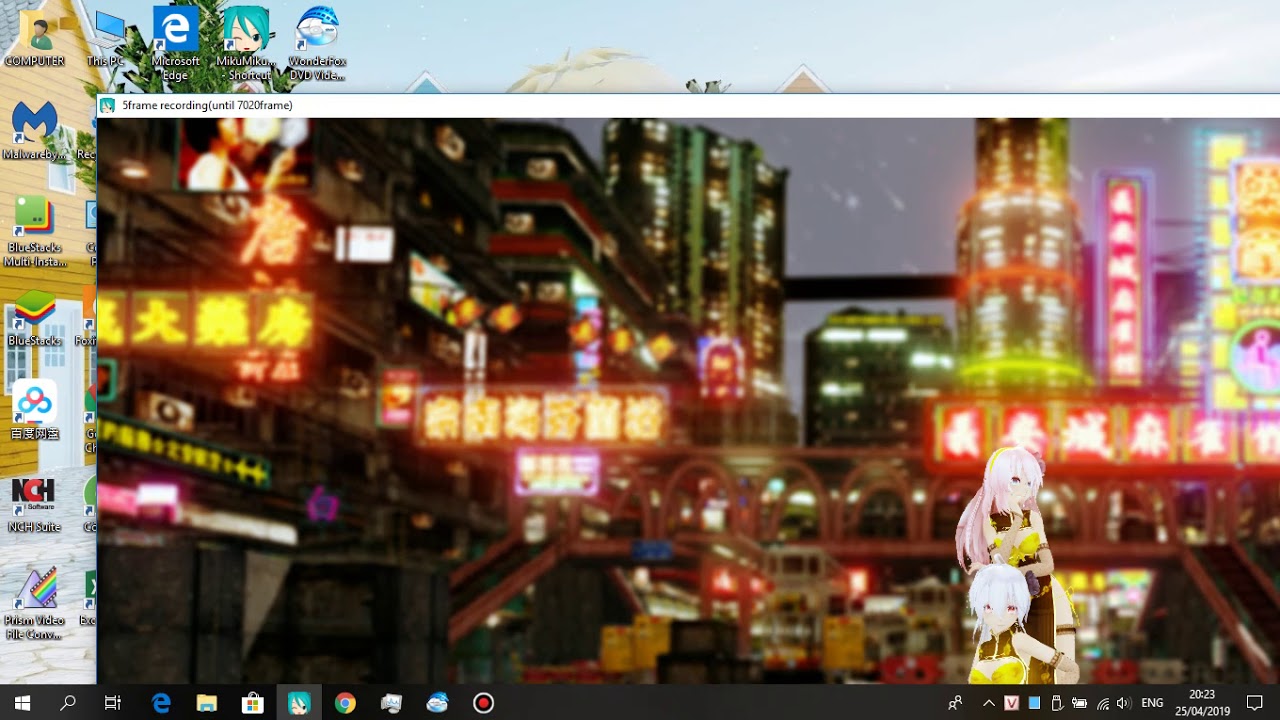This screenshot has width=1280, height=720.
Task: Click the red V antivirus tray icon
Action: pyautogui.click(x=1012, y=703)
